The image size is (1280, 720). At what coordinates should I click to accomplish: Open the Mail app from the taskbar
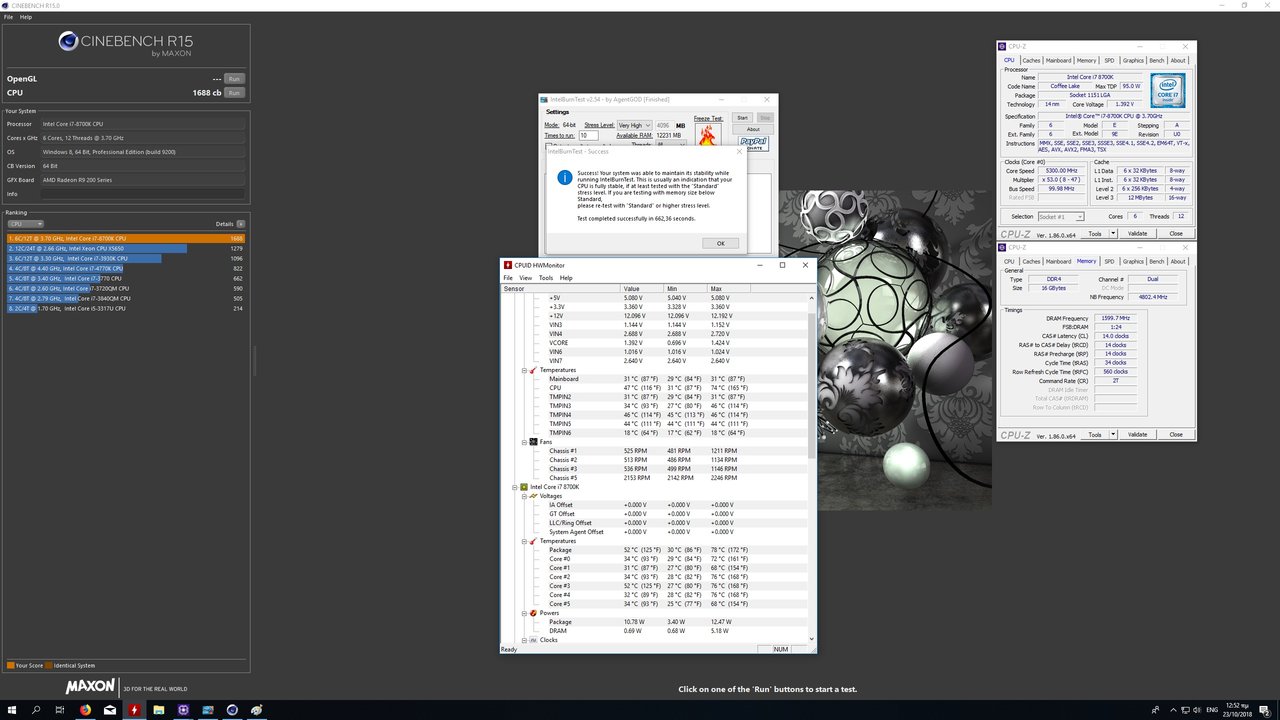(110, 710)
